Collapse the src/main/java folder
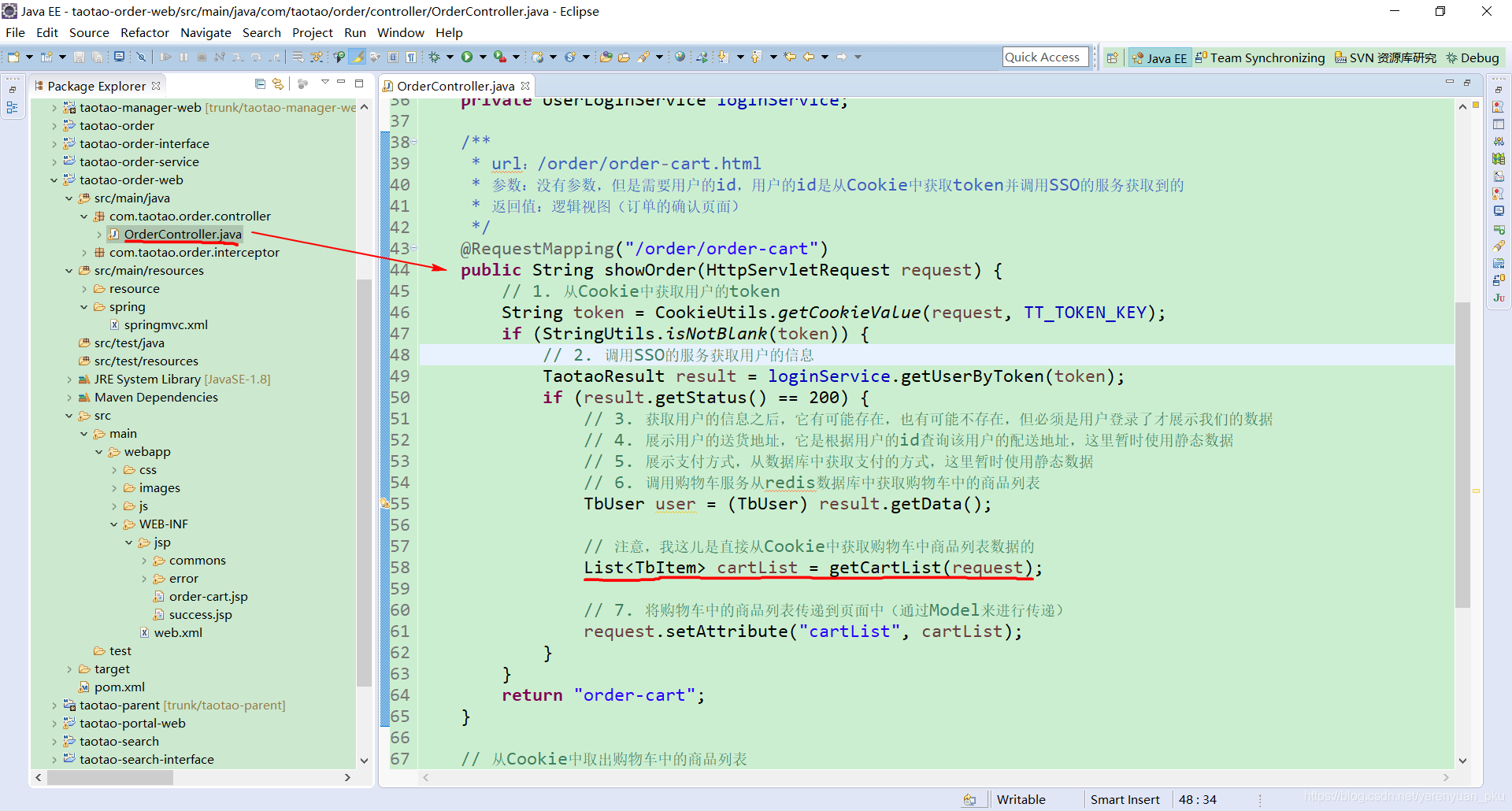The image size is (1512, 811). [x=69, y=198]
